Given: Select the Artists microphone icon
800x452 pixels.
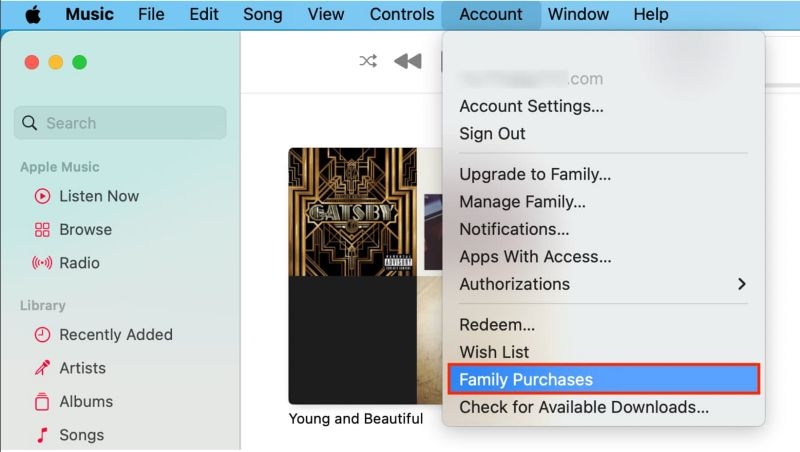Looking at the screenshot, I should (x=42, y=368).
